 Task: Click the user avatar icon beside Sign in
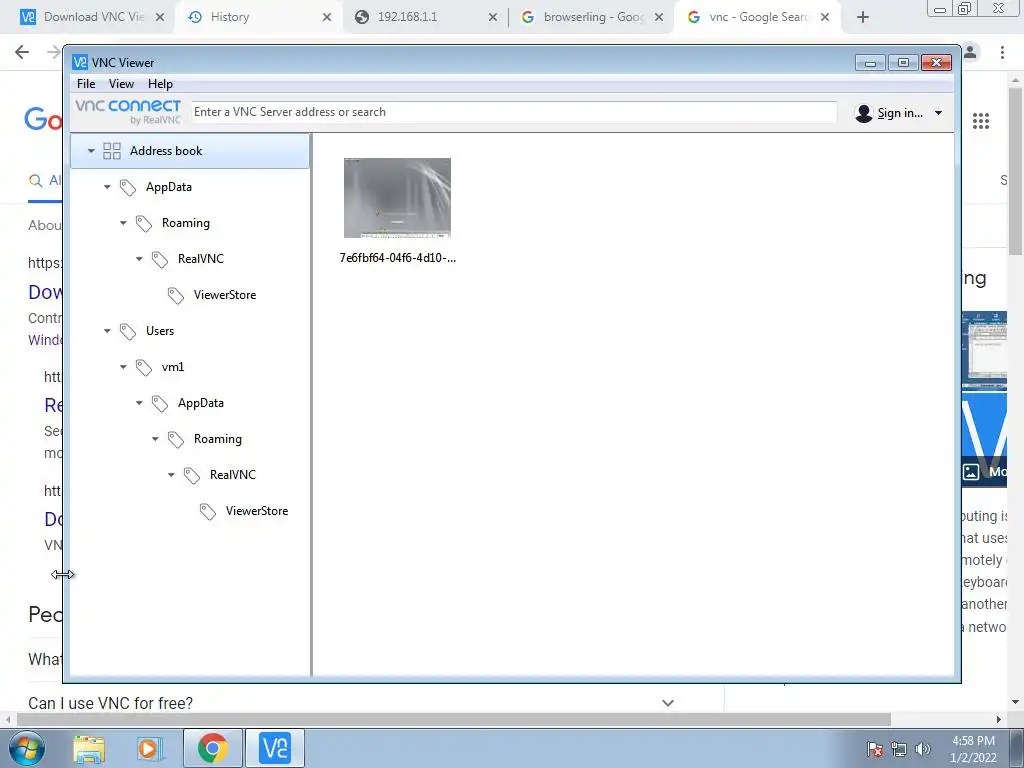(863, 113)
